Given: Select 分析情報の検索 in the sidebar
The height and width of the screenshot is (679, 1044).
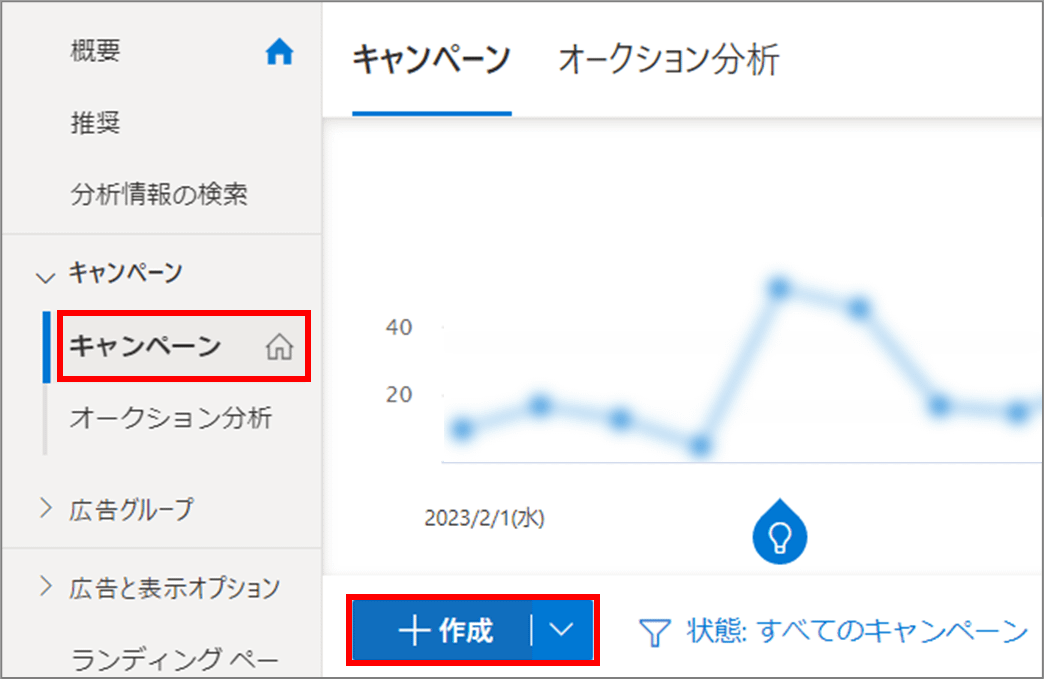Looking at the screenshot, I should point(159,195).
